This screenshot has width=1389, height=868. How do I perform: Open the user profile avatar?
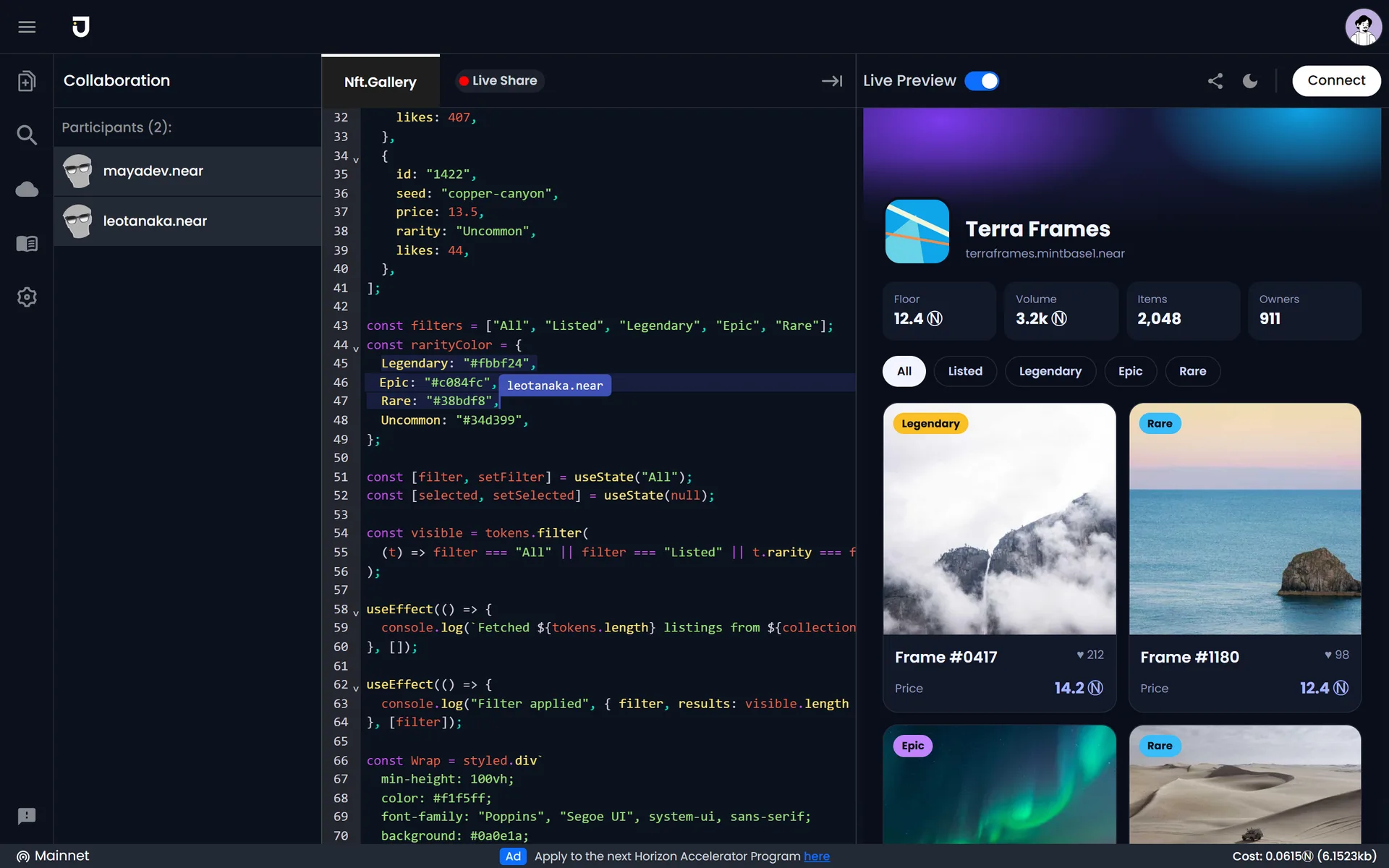pos(1363,27)
